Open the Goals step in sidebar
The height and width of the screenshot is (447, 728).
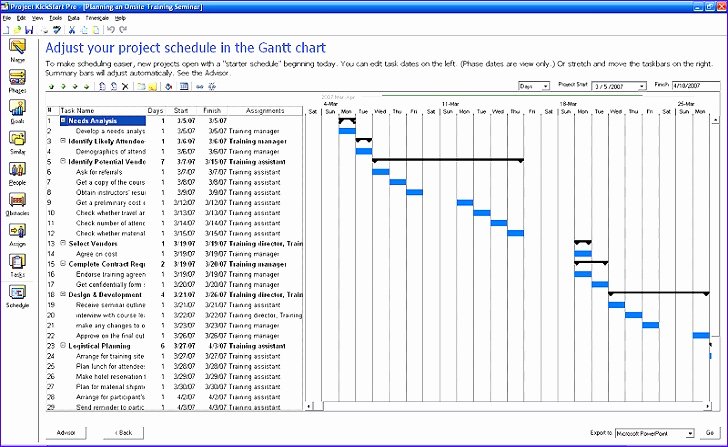tap(17, 112)
